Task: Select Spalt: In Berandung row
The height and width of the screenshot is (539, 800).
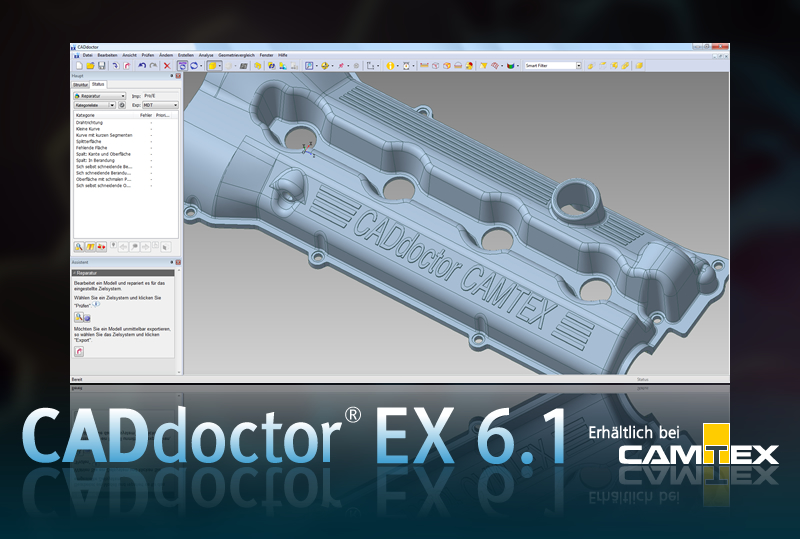Action: 126,160
